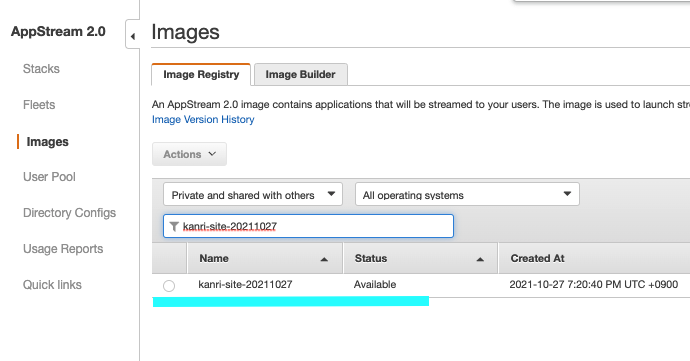This screenshot has height=361, width=690.
Task: Open Private and shared with others dropdown
Action: [253, 194]
